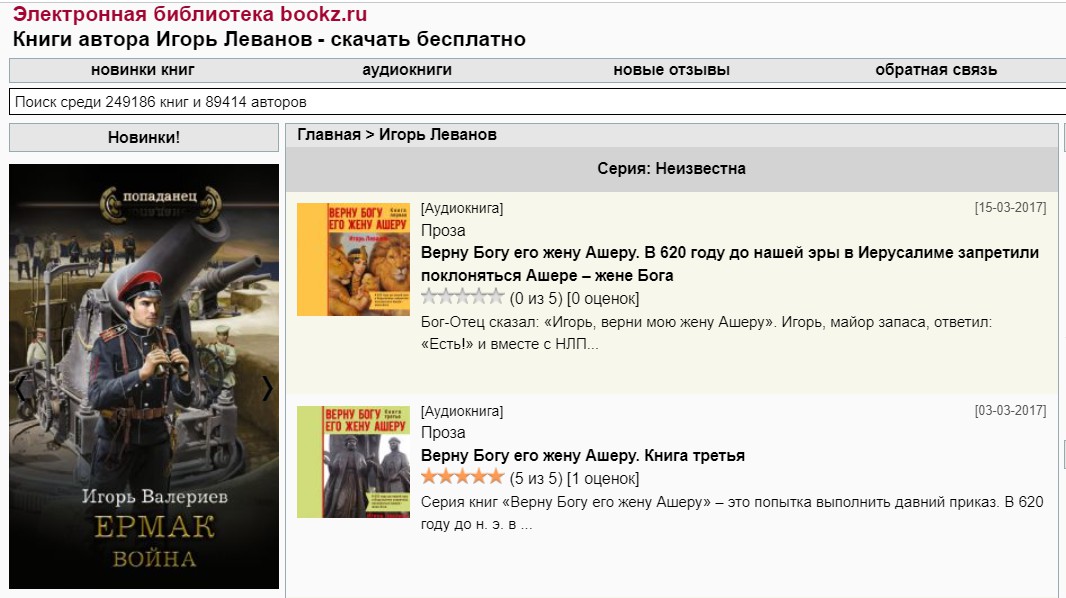Click the text '(0 из 5) [0 оценок]'
The image size is (1066, 598).
pos(574,298)
